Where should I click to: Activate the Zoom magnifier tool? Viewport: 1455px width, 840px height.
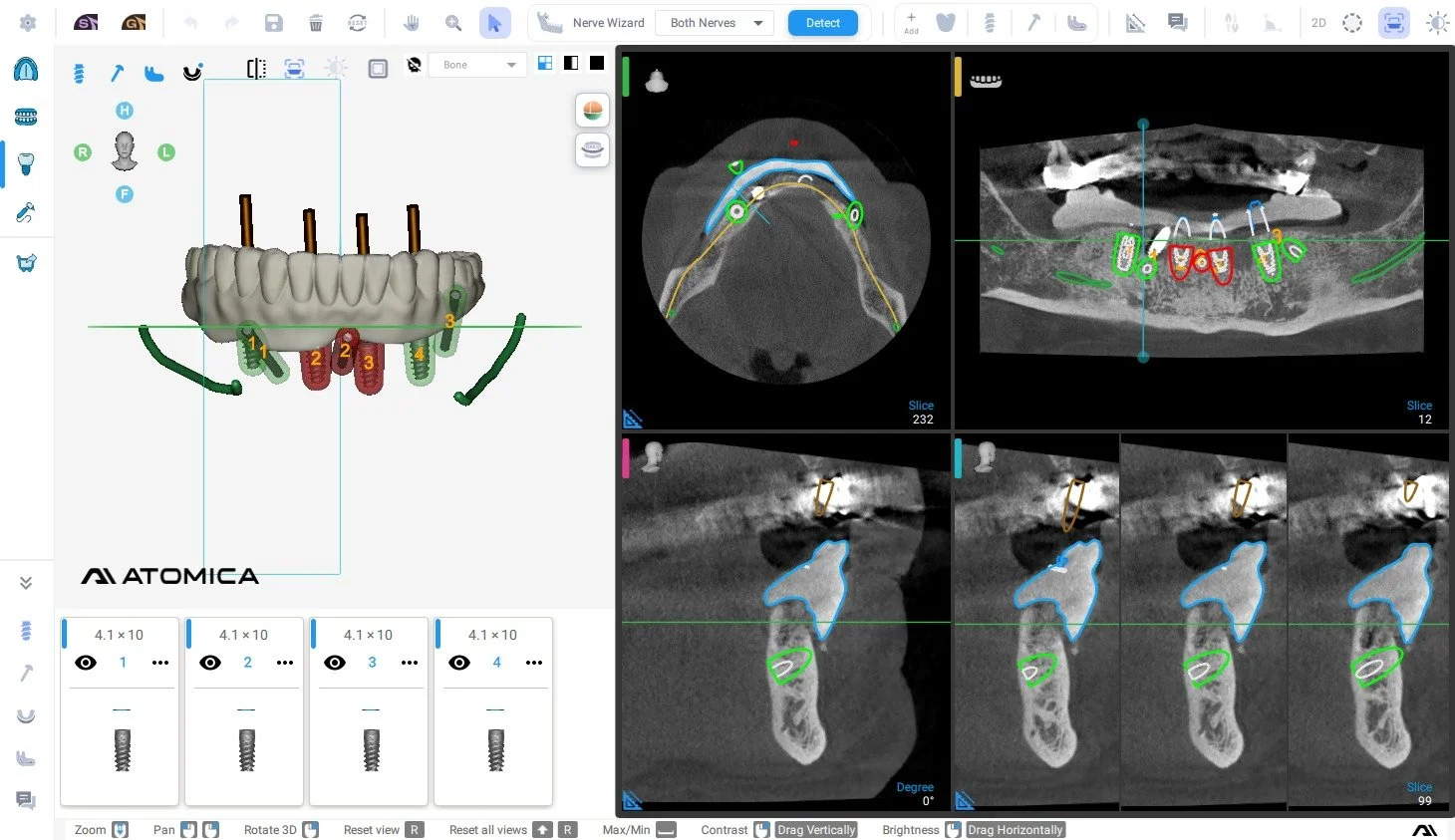click(x=453, y=22)
